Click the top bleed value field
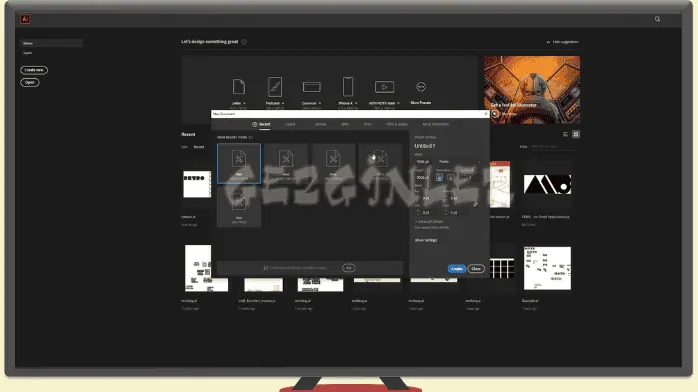 point(426,198)
